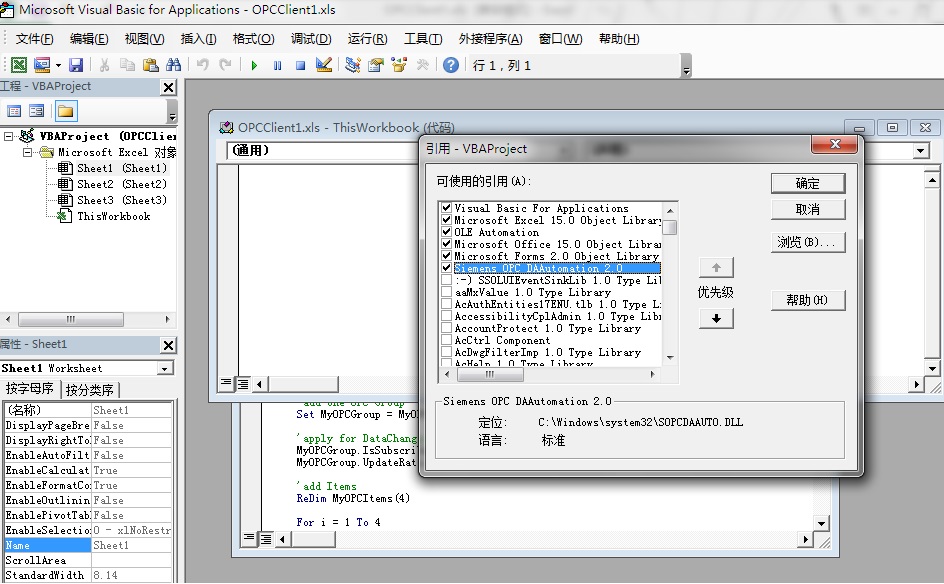Screen dimensions: 944x584
Task: Open procedure dropdown arrow at code window right
Action: [x=921, y=151]
